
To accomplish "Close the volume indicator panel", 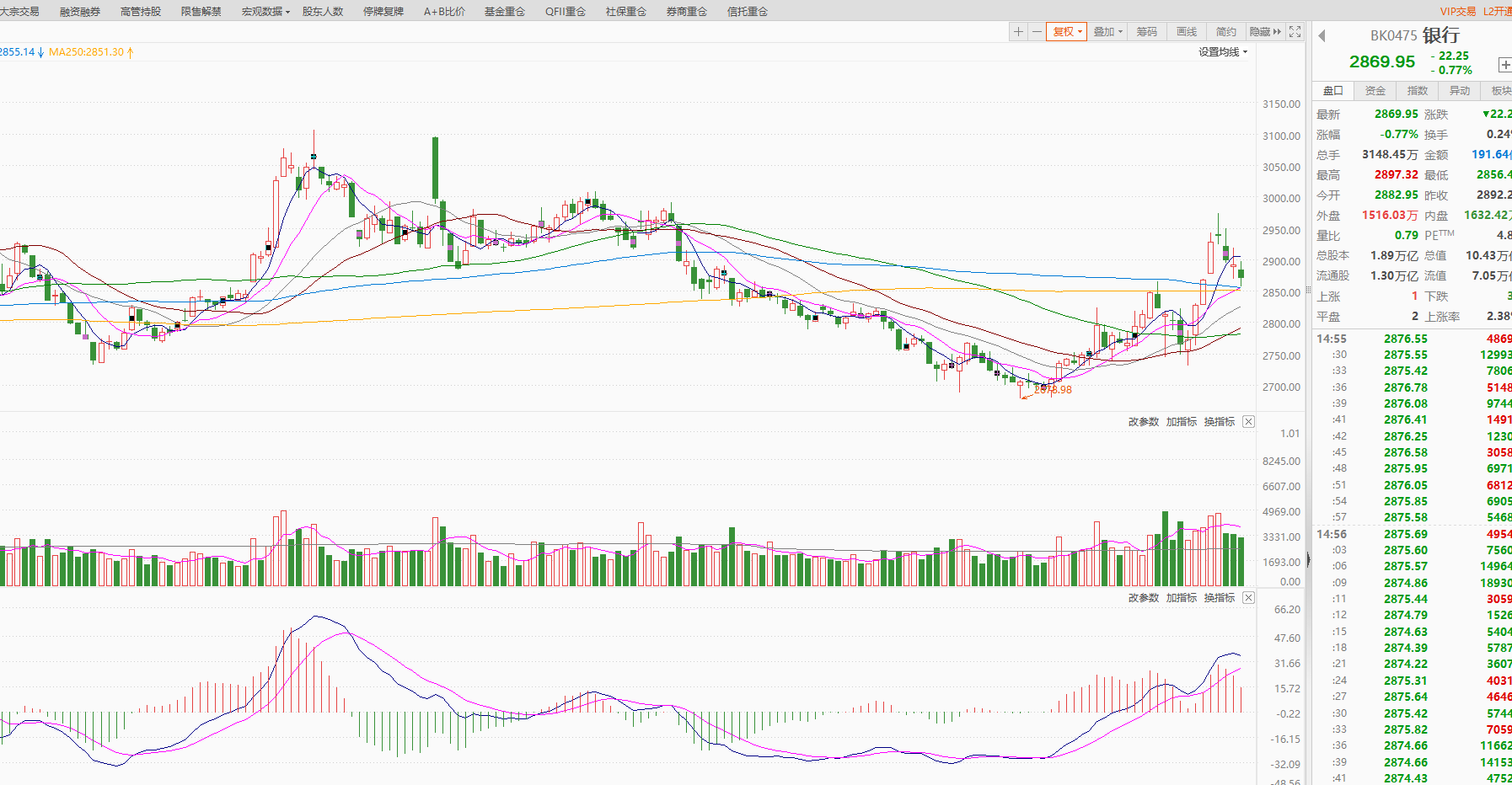I will 1248,422.
